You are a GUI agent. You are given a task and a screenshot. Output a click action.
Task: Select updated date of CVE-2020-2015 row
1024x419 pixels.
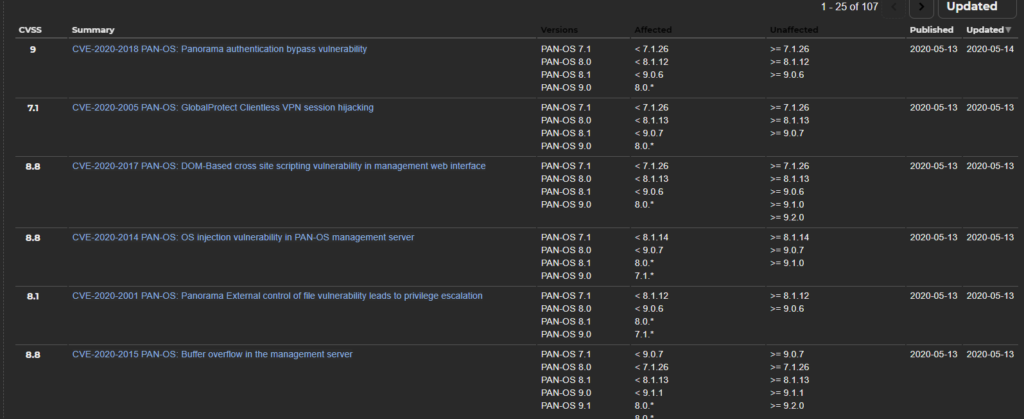coord(990,354)
